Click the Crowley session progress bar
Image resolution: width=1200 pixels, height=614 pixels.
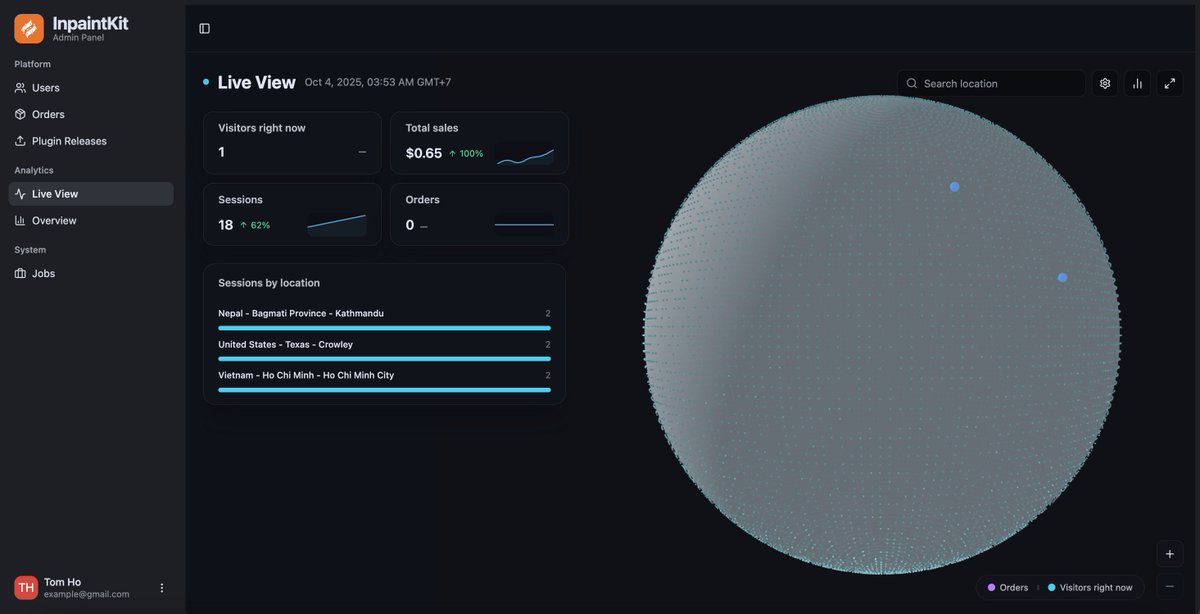tap(384, 359)
